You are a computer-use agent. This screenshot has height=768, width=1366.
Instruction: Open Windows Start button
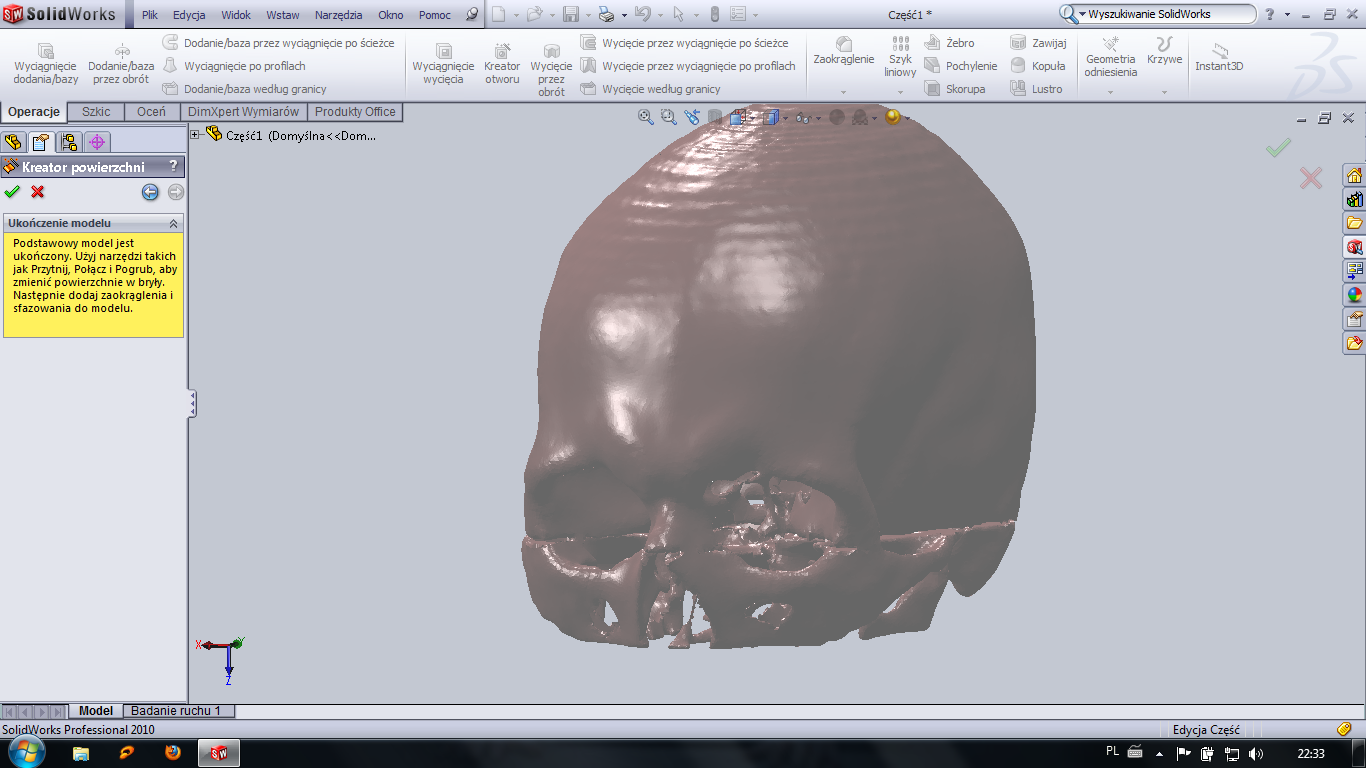click(x=27, y=752)
